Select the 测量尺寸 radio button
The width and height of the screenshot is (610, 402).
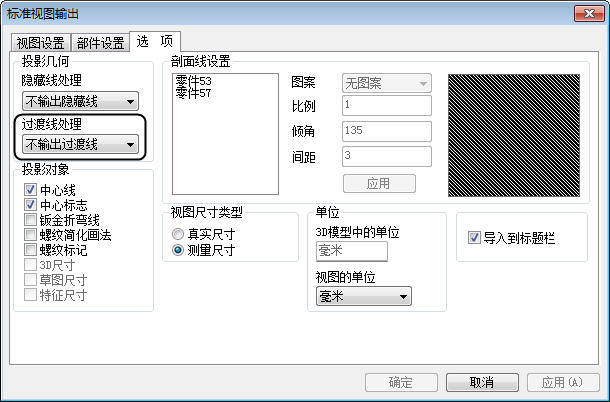click(x=178, y=250)
